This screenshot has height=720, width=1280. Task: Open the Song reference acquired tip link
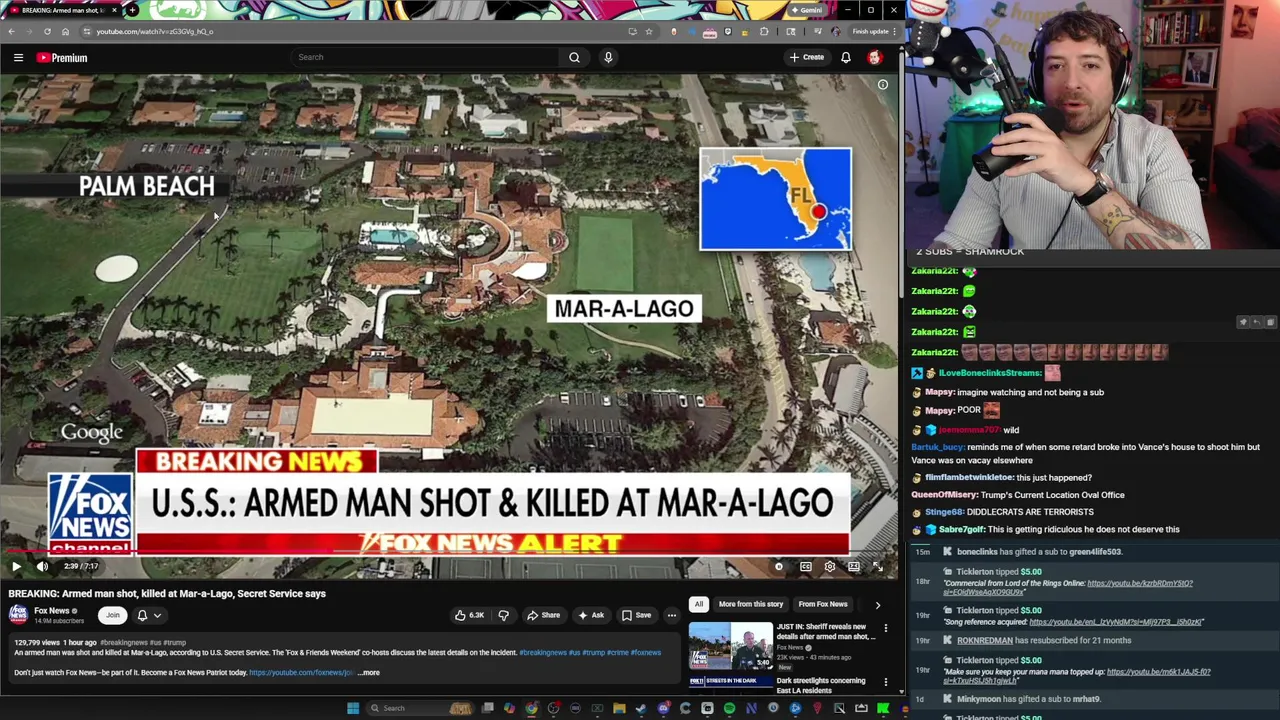point(1116,622)
